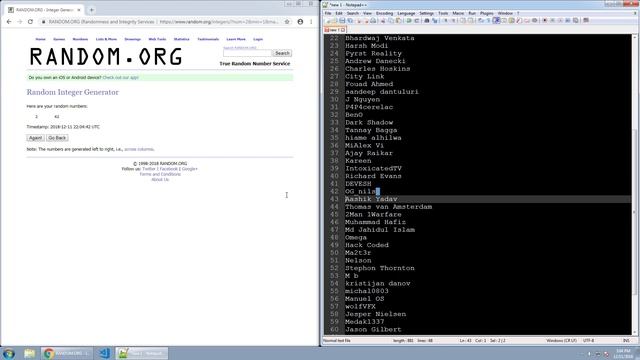Go back in the Chrome browser

pos(9,22)
